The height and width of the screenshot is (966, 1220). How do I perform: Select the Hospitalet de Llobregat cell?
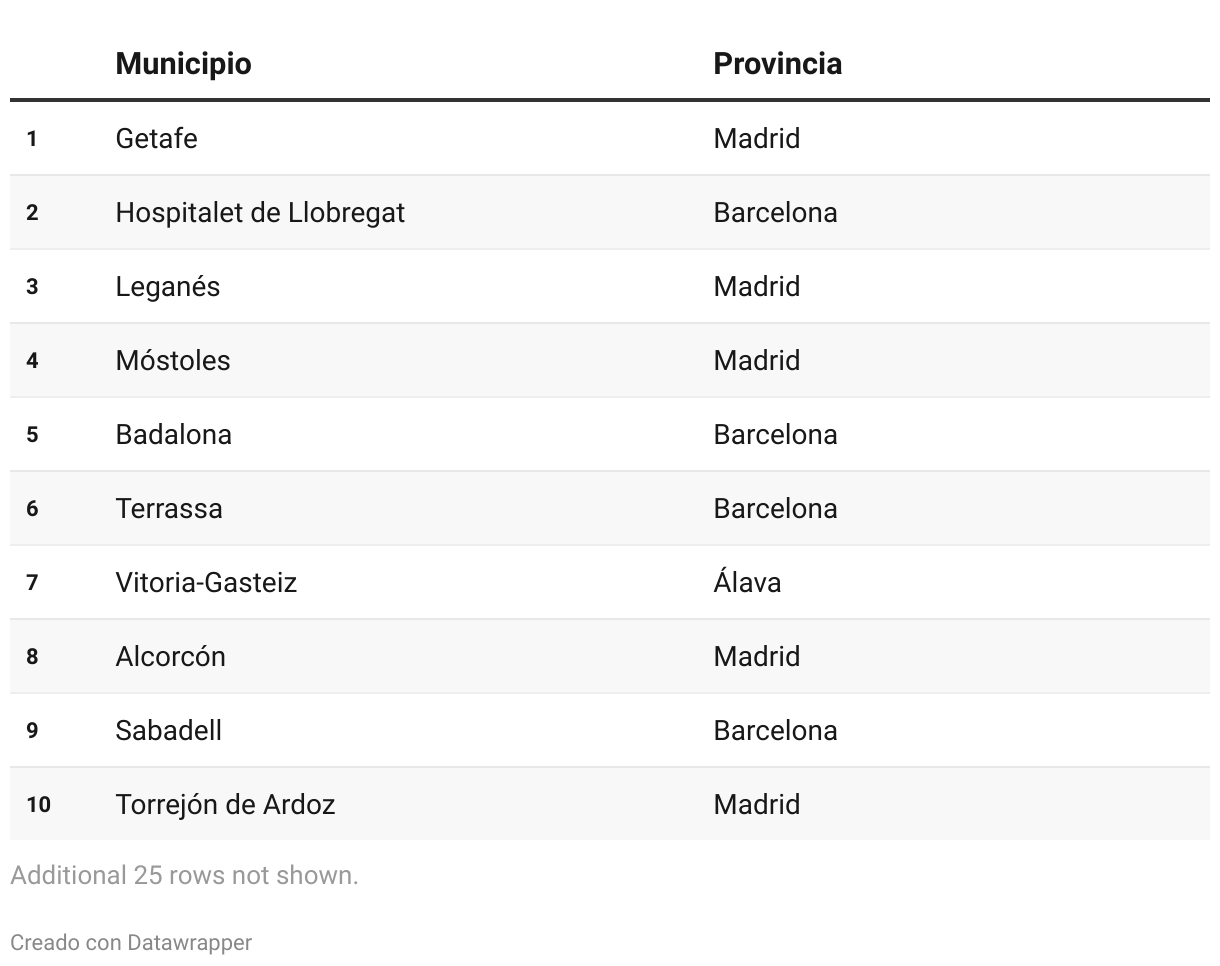pyautogui.click(x=260, y=212)
